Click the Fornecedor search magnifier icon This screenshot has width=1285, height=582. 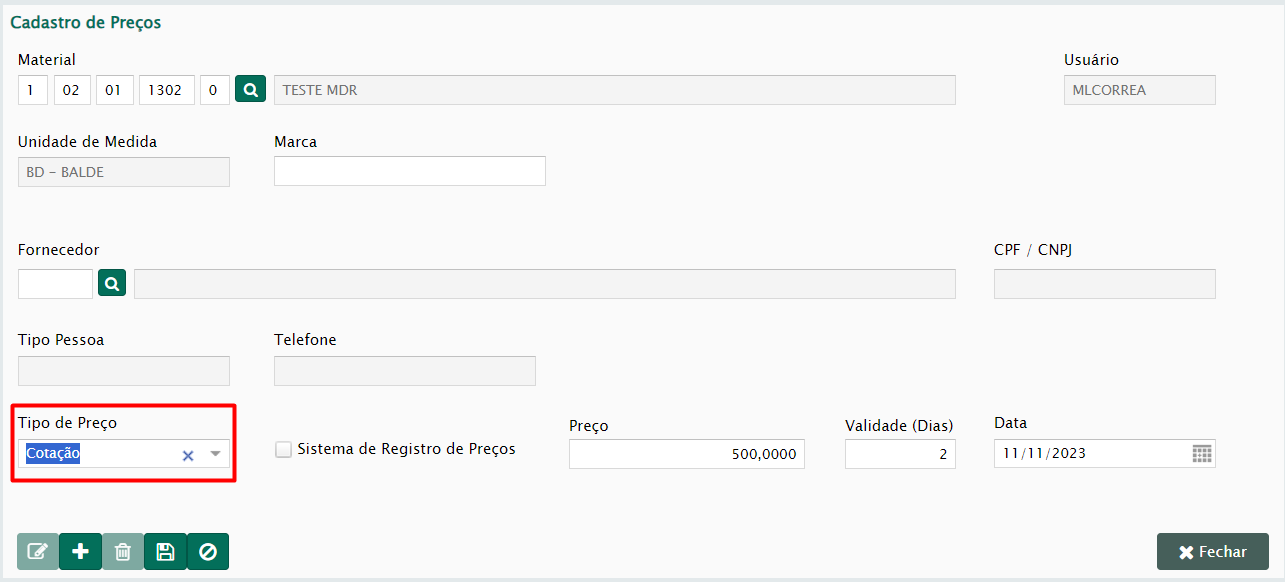112,284
